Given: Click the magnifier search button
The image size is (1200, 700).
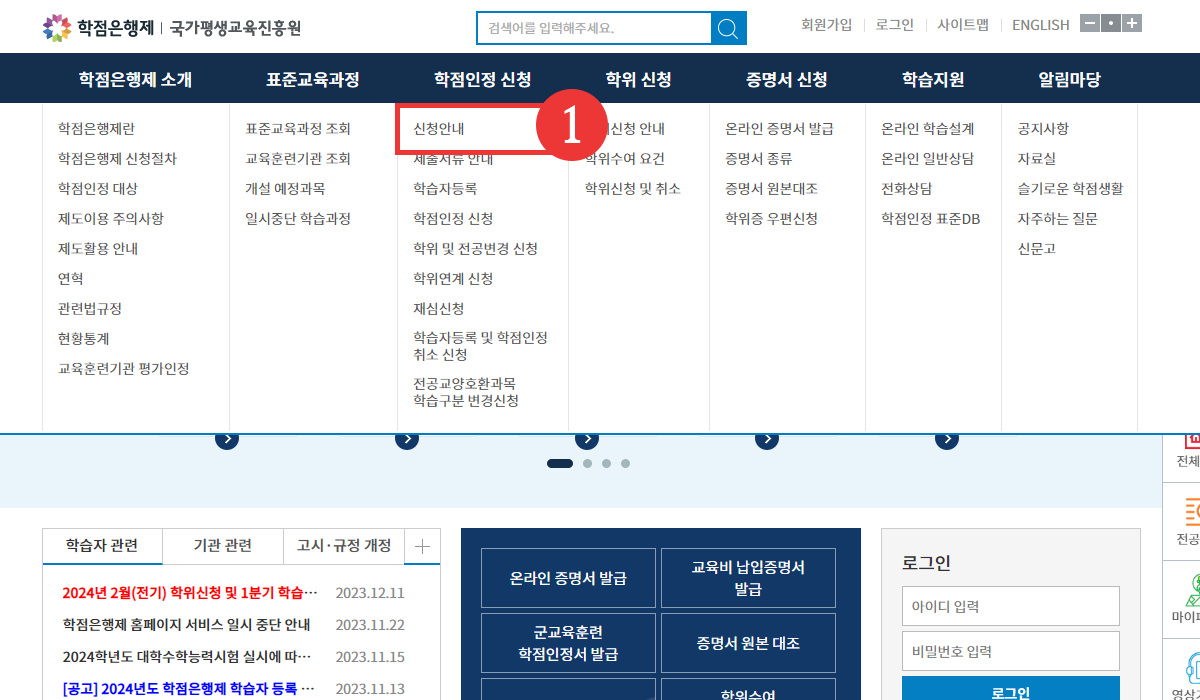Looking at the screenshot, I should 729,28.
